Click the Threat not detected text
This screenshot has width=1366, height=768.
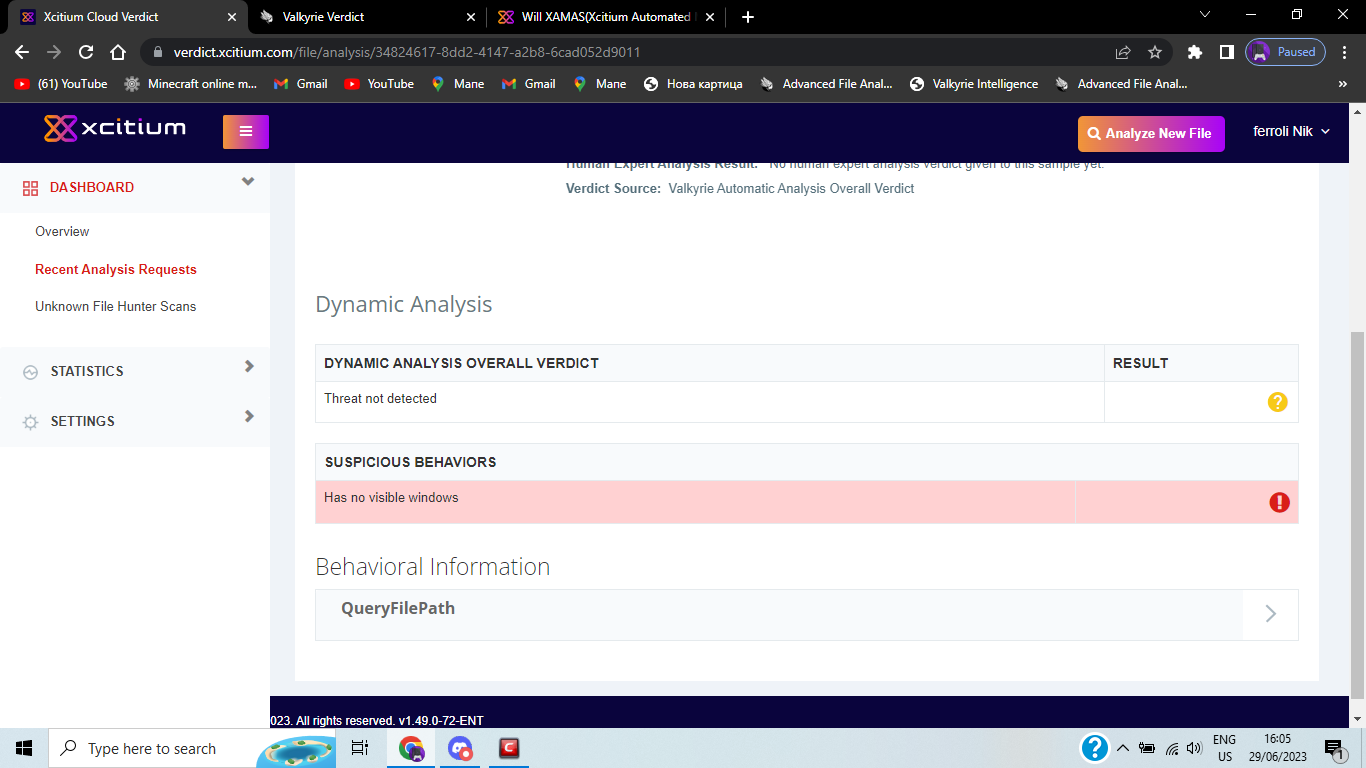pyautogui.click(x=380, y=398)
